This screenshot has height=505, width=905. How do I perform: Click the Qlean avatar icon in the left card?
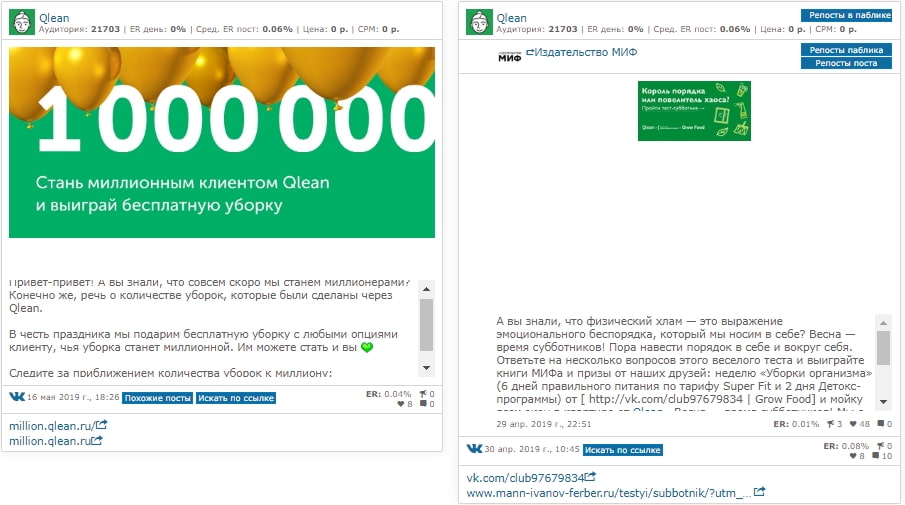click(22, 23)
